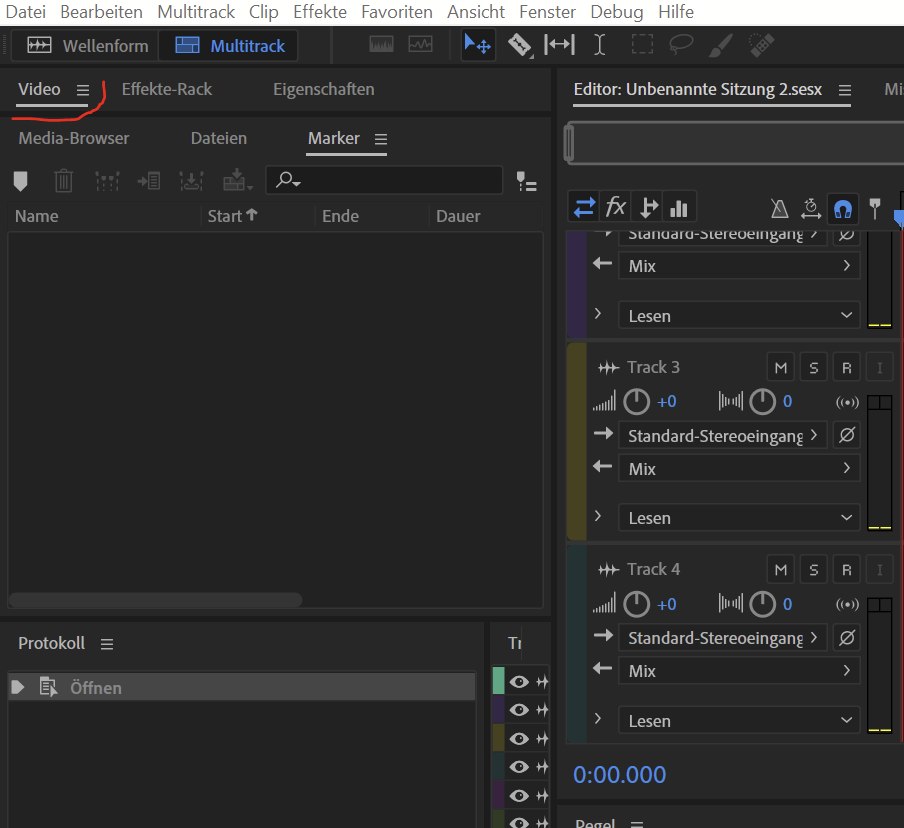Click the trash icon in the Marker panel
904x828 pixels.
pyautogui.click(x=63, y=181)
